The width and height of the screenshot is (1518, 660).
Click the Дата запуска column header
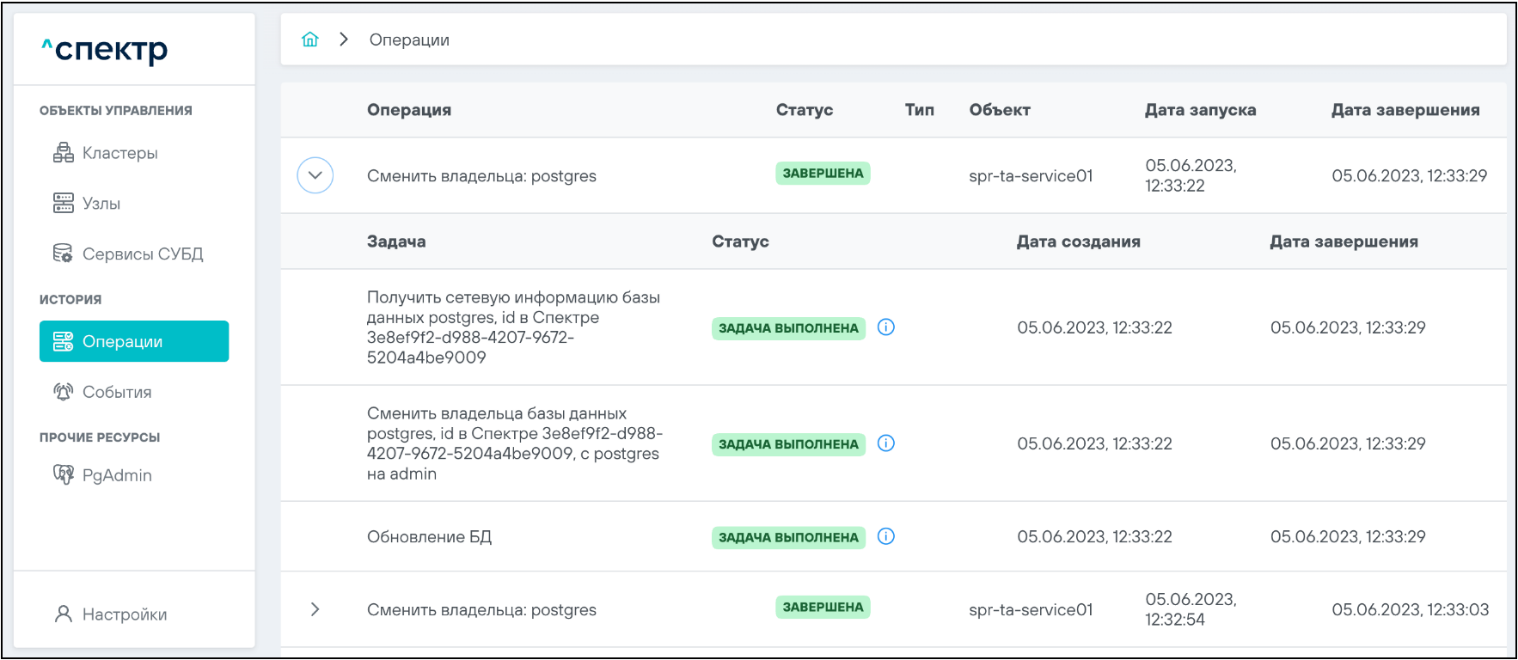pyautogui.click(x=1200, y=110)
